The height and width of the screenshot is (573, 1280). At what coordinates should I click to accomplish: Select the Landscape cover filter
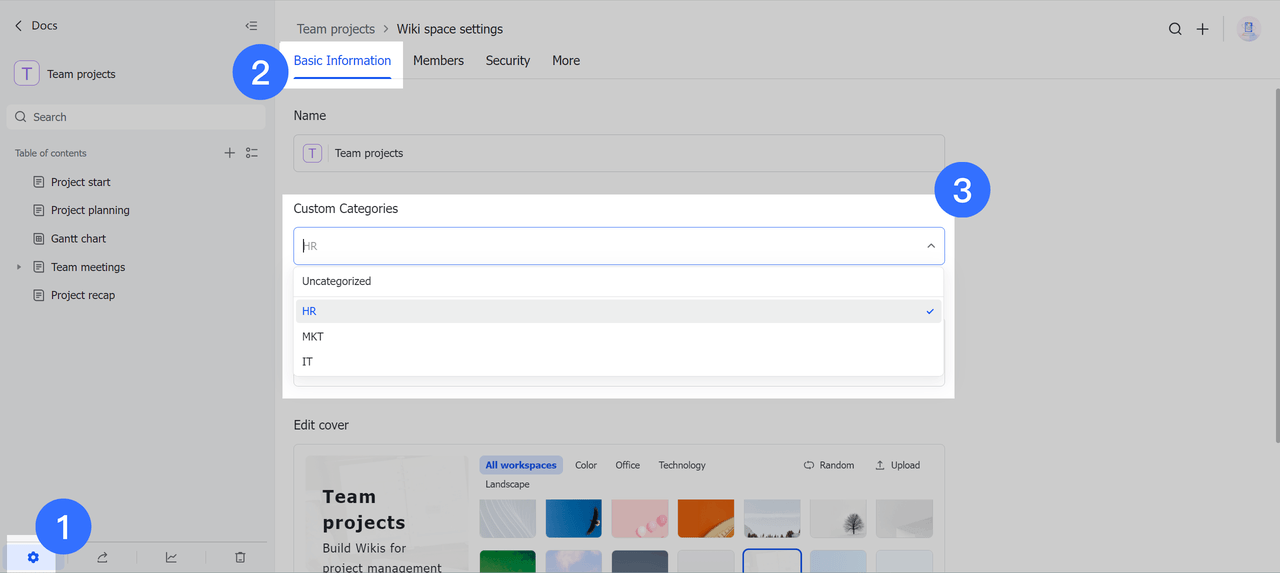508,484
